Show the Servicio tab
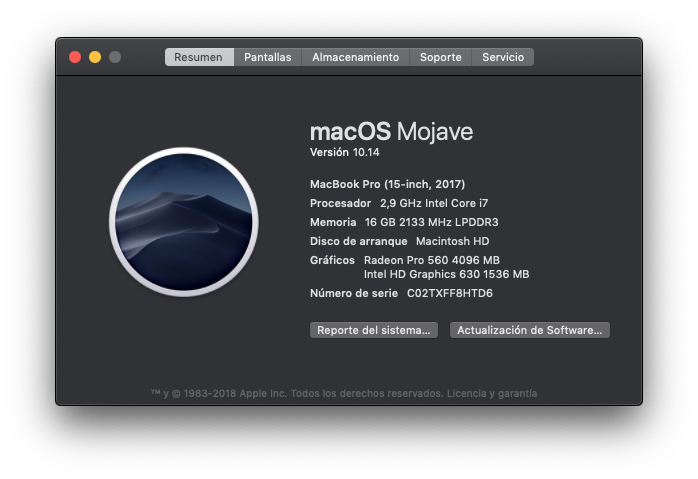Viewport: 698px width, 479px height. click(503, 57)
